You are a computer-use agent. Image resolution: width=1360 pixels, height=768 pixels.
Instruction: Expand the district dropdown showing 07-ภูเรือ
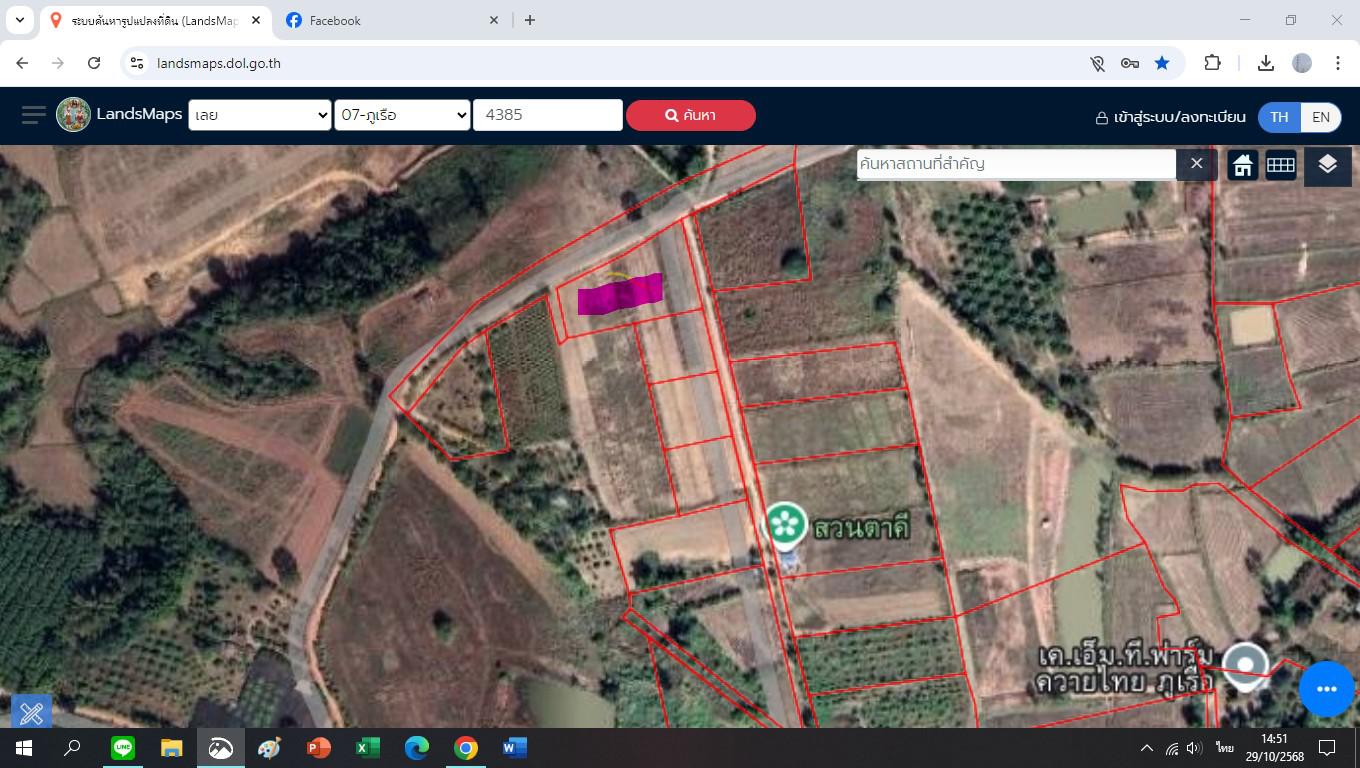pyautogui.click(x=402, y=115)
